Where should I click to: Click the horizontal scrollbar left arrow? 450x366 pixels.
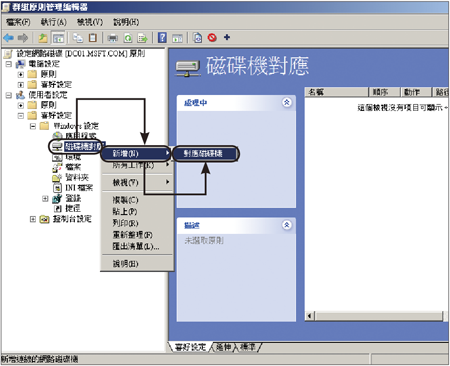coord(310,316)
